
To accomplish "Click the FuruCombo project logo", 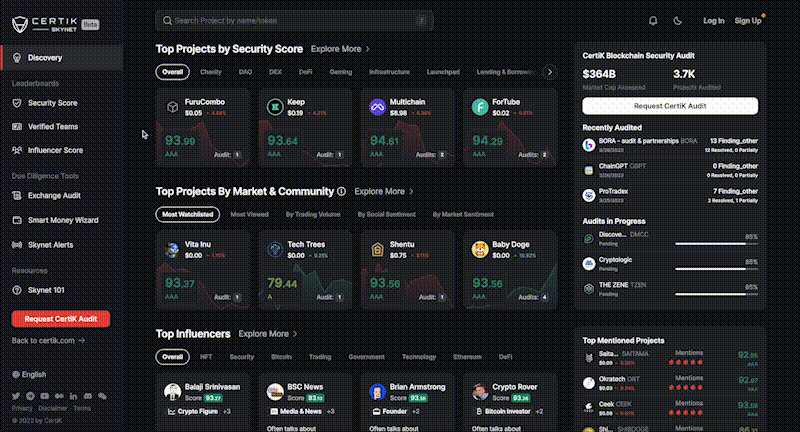I will tap(172, 107).
